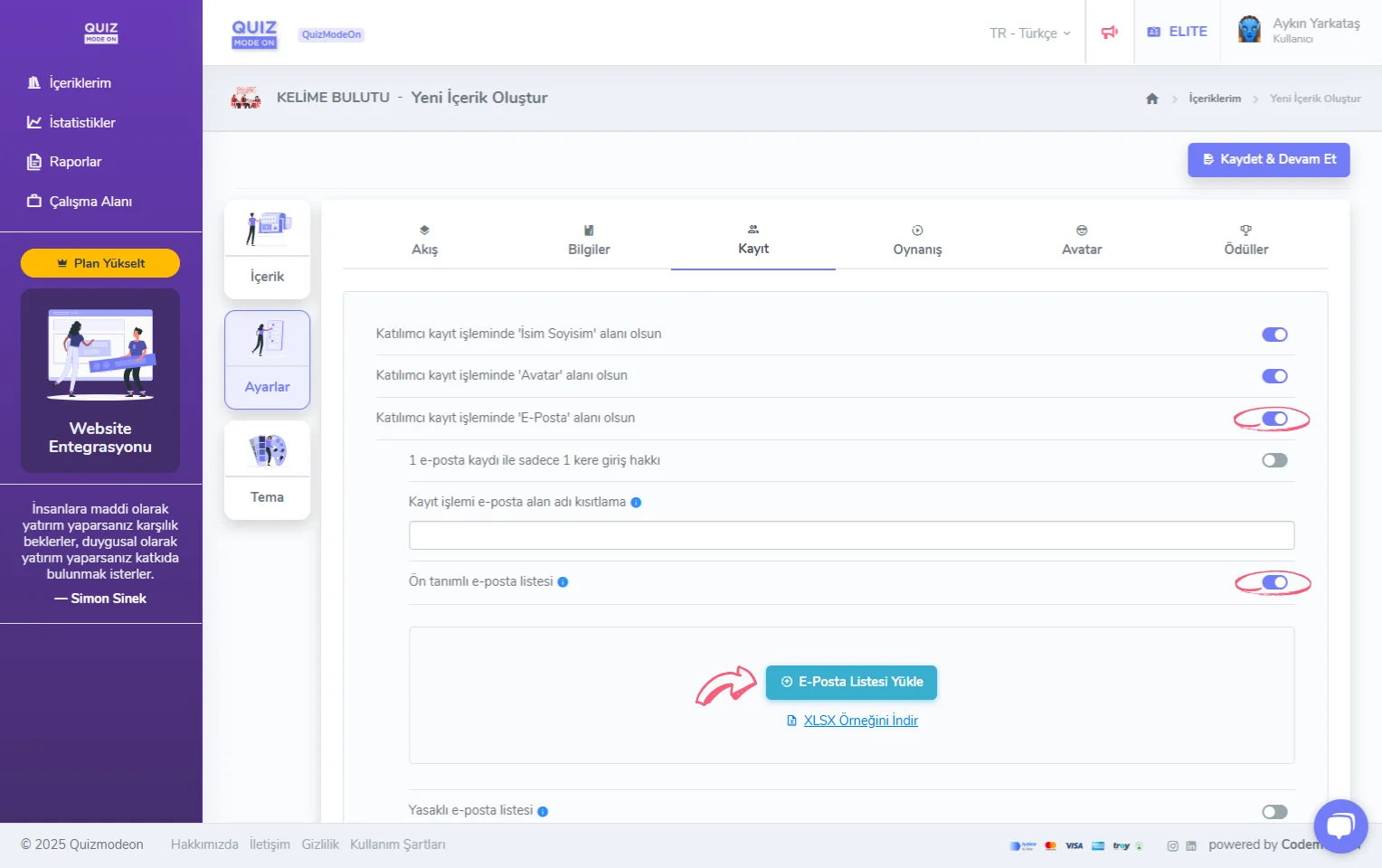Turn on Yasaklı e-posta listesi toggle
The width and height of the screenshot is (1382, 868).
point(1274,811)
